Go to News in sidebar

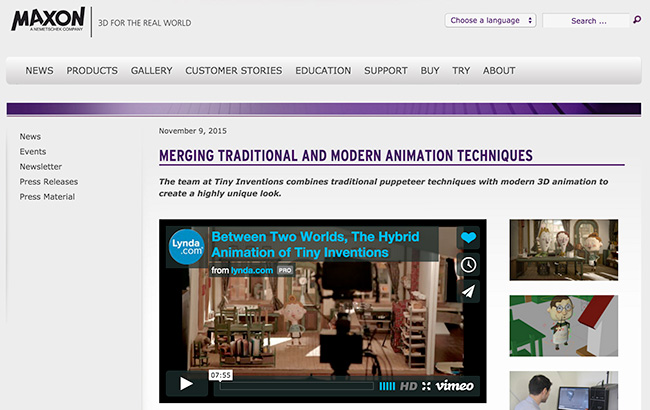30,136
